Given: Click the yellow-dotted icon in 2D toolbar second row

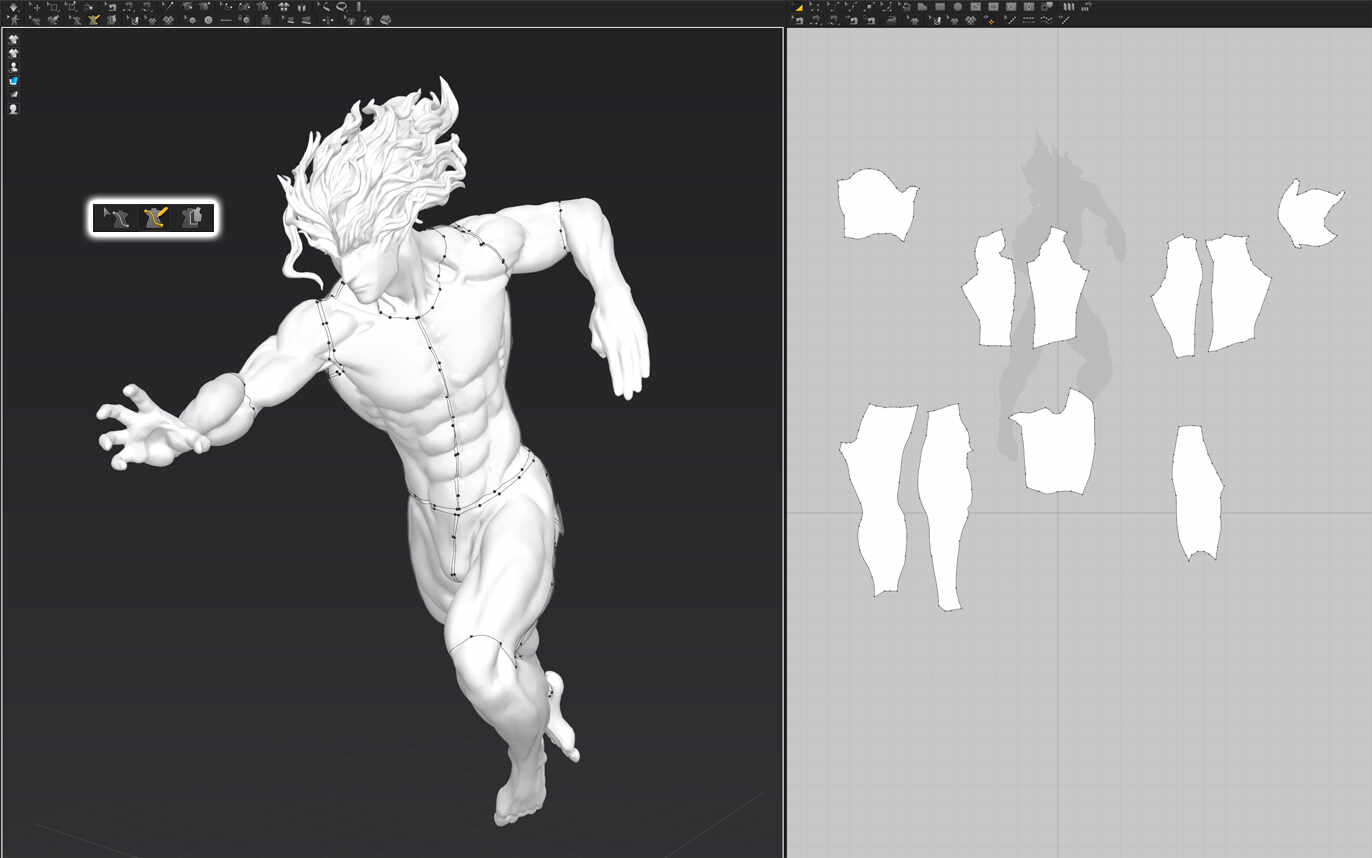Looking at the screenshot, I should tap(990, 20).
